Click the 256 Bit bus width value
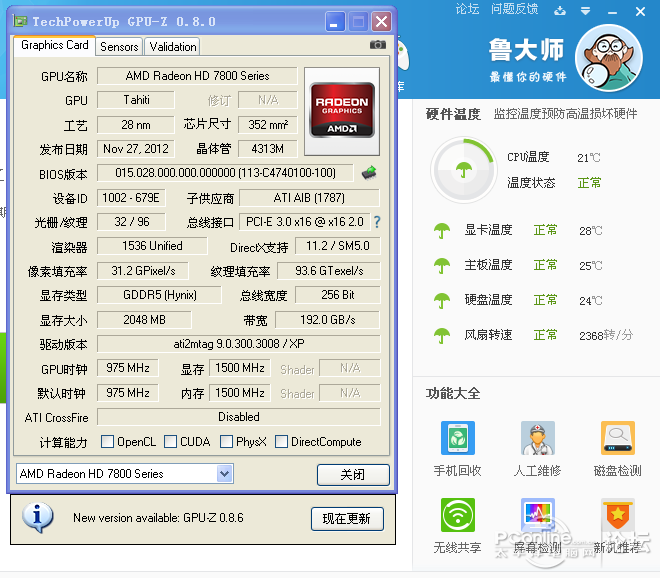This screenshot has height=578, width=660. pos(338,295)
